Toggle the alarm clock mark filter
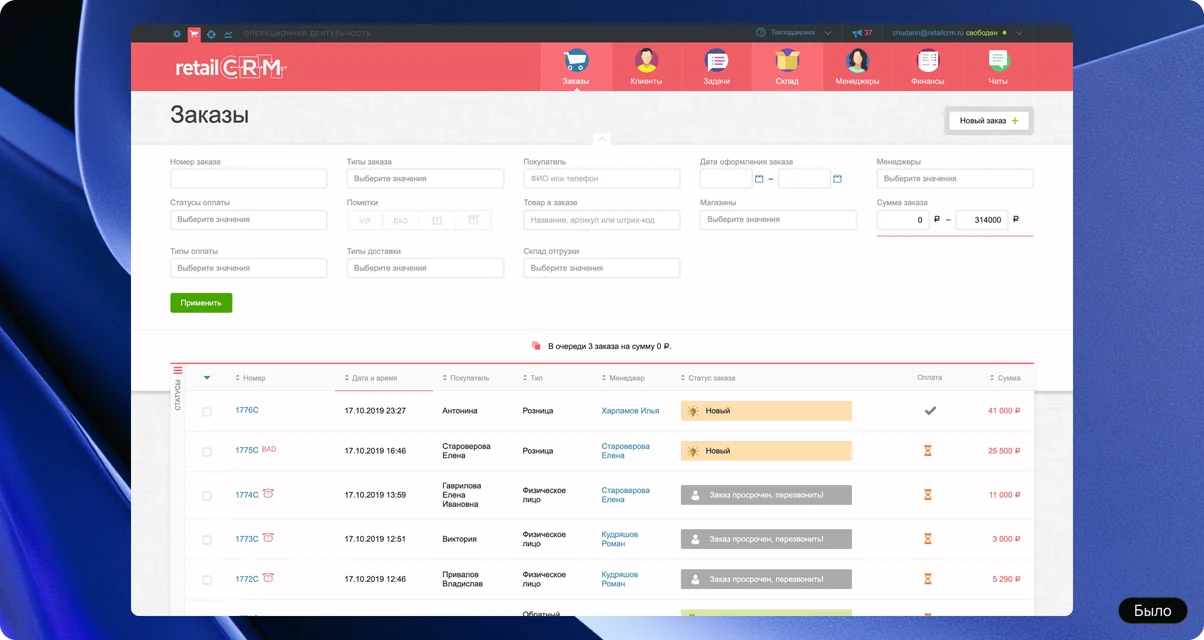 (x=473, y=220)
